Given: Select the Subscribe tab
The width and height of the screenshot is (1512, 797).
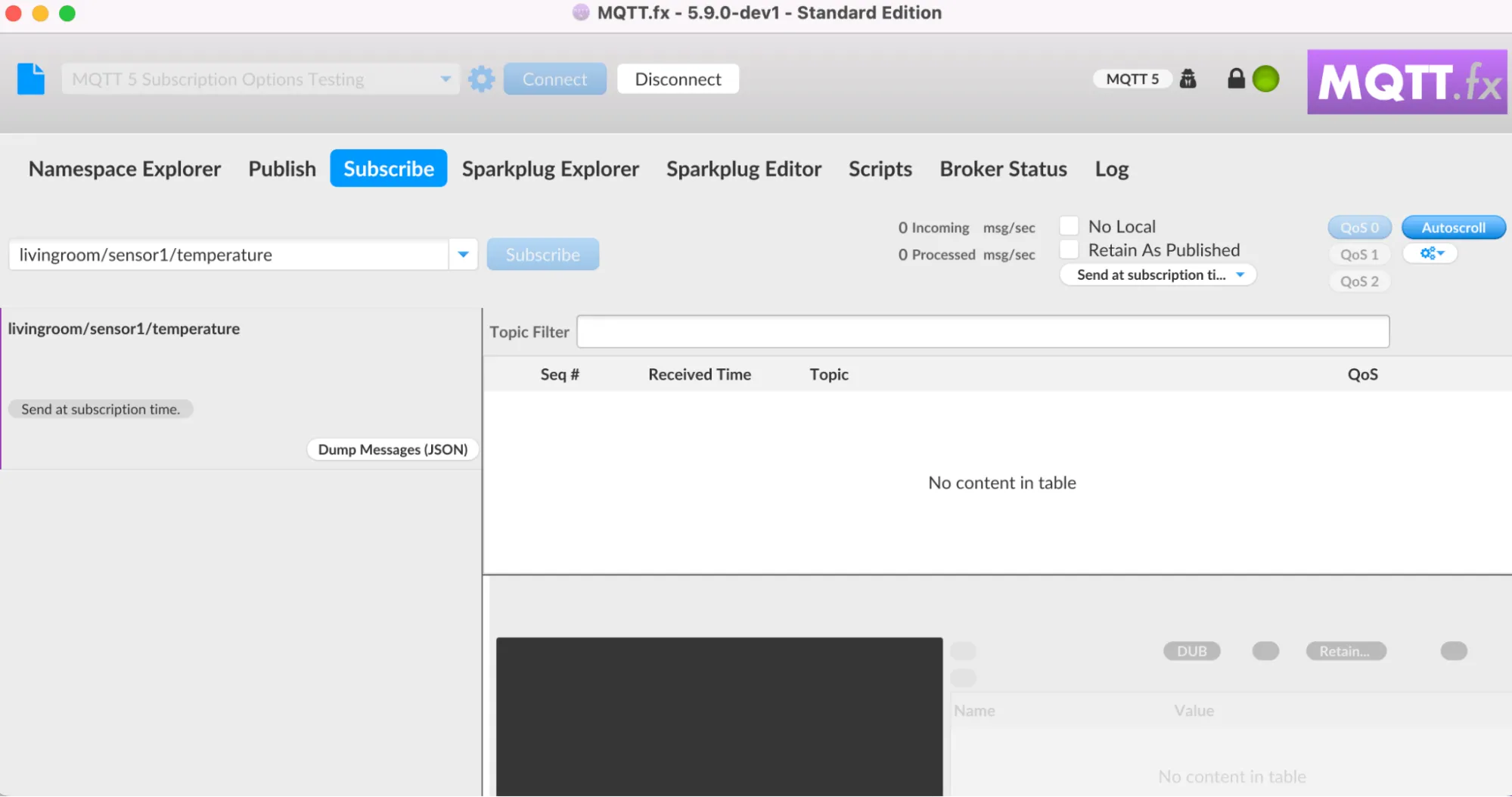Looking at the screenshot, I should pos(389,169).
